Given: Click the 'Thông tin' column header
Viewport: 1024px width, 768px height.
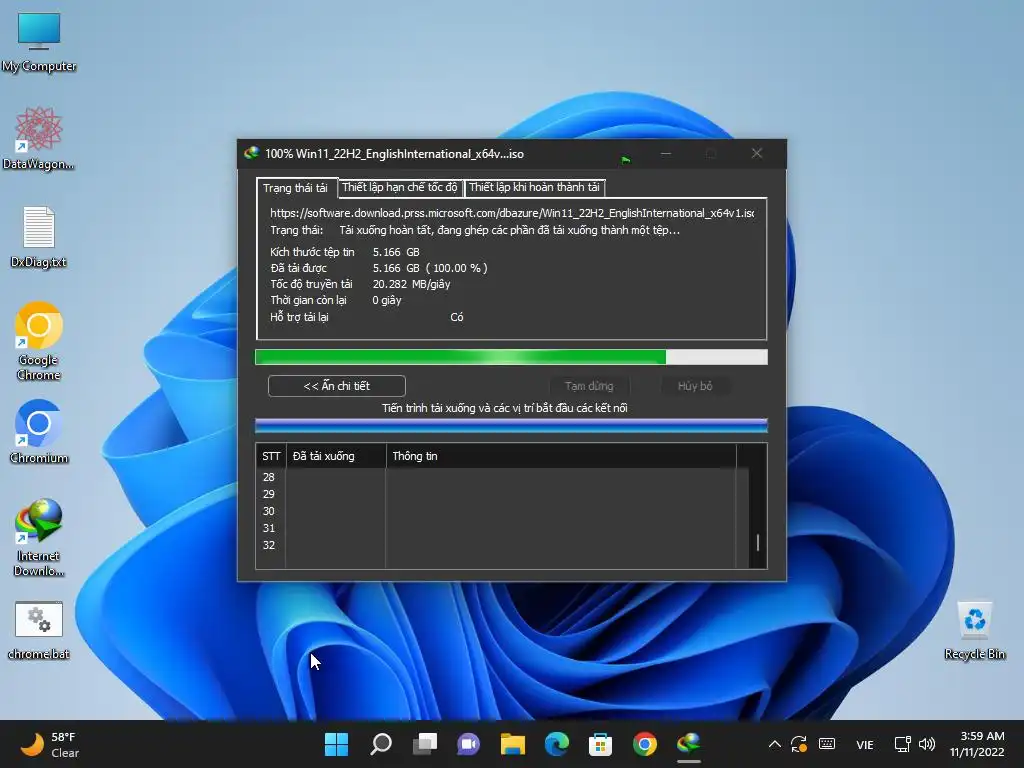Looking at the screenshot, I should point(561,456).
